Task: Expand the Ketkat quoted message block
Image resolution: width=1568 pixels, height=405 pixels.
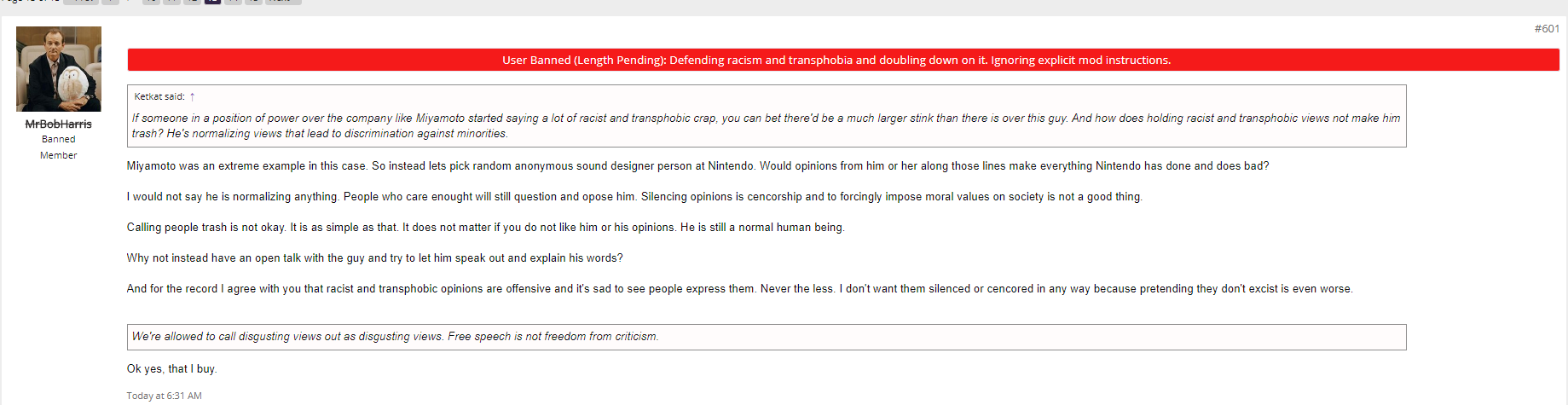Action: pos(767,116)
